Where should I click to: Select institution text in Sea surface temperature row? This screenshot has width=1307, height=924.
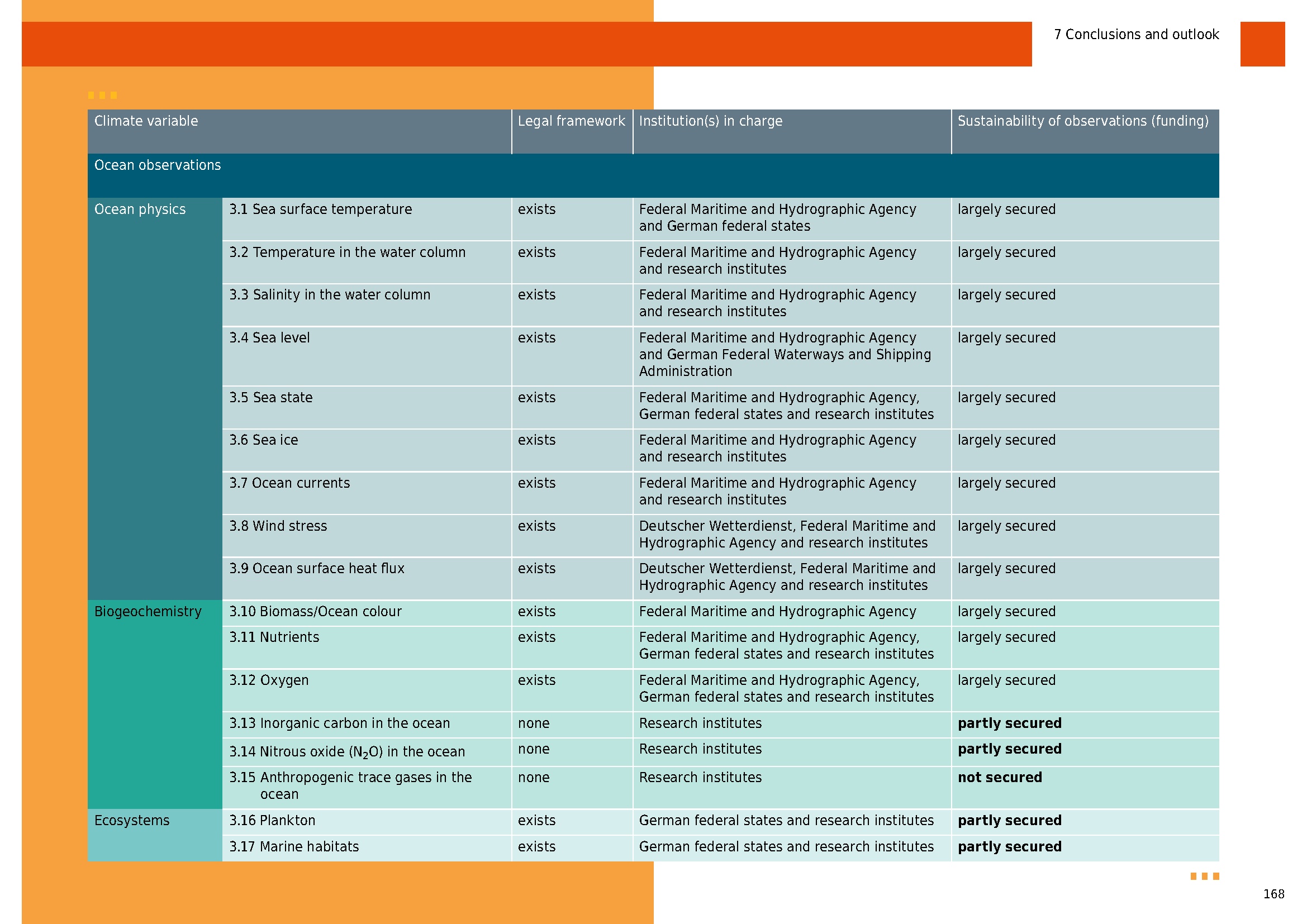(x=778, y=218)
